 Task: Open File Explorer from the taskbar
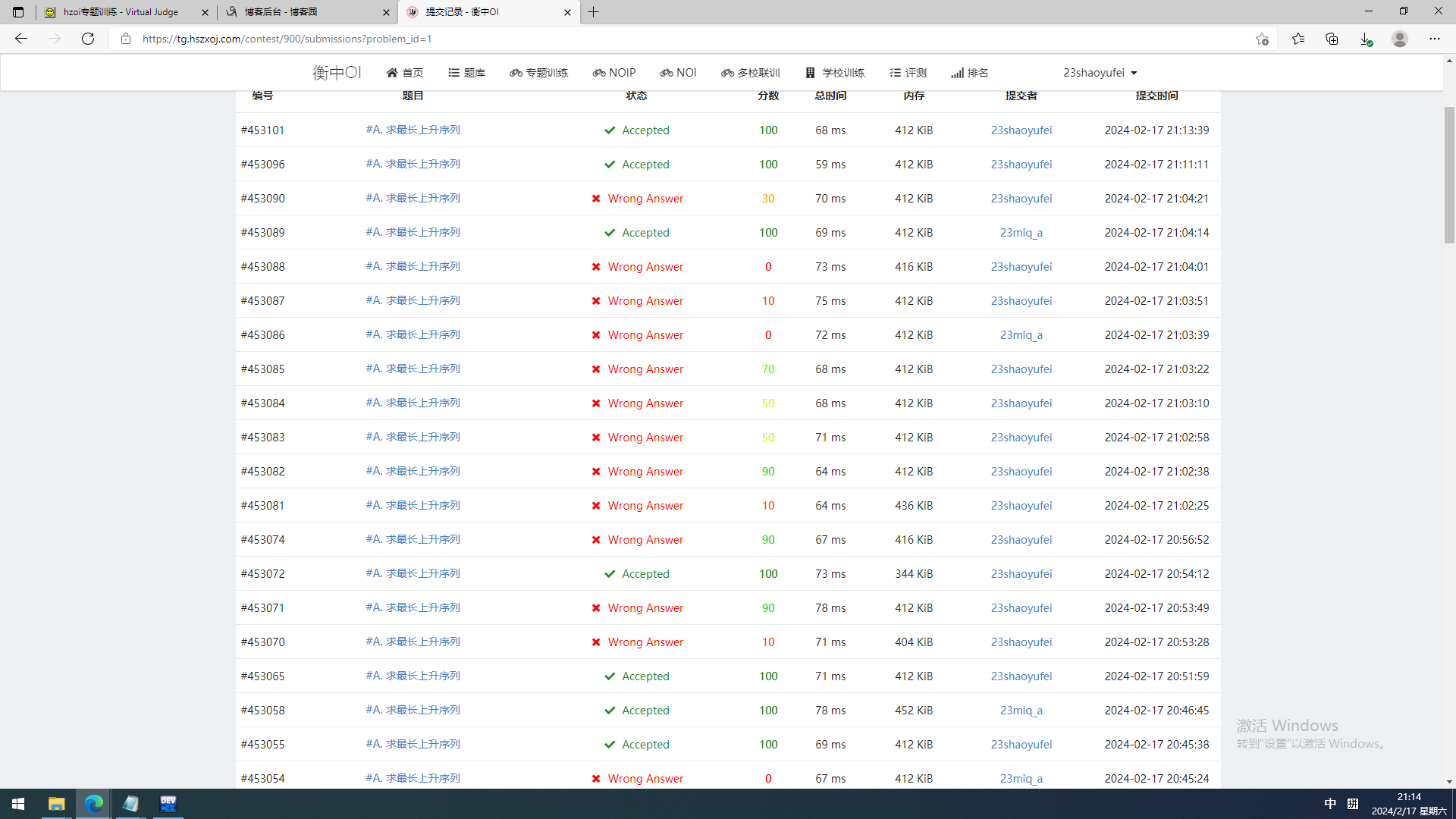(56, 804)
